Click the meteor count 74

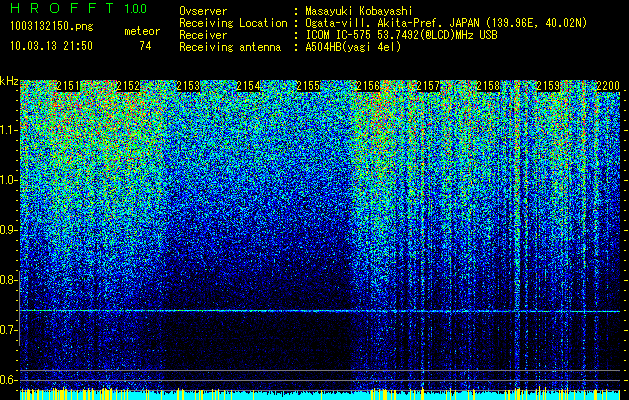click(145, 46)
